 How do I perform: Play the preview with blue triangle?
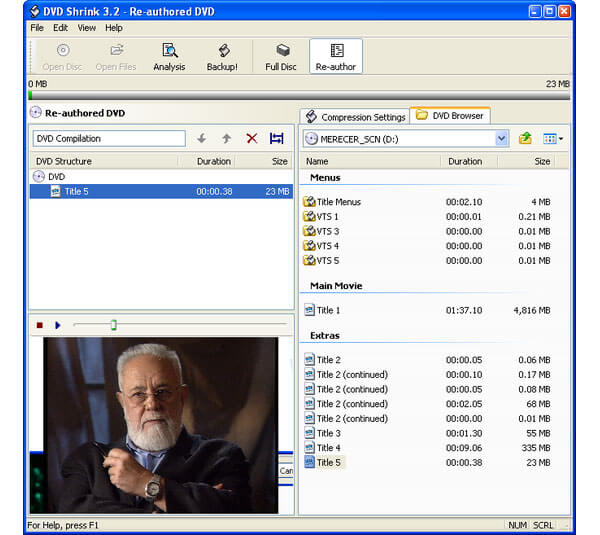(58, 325)
